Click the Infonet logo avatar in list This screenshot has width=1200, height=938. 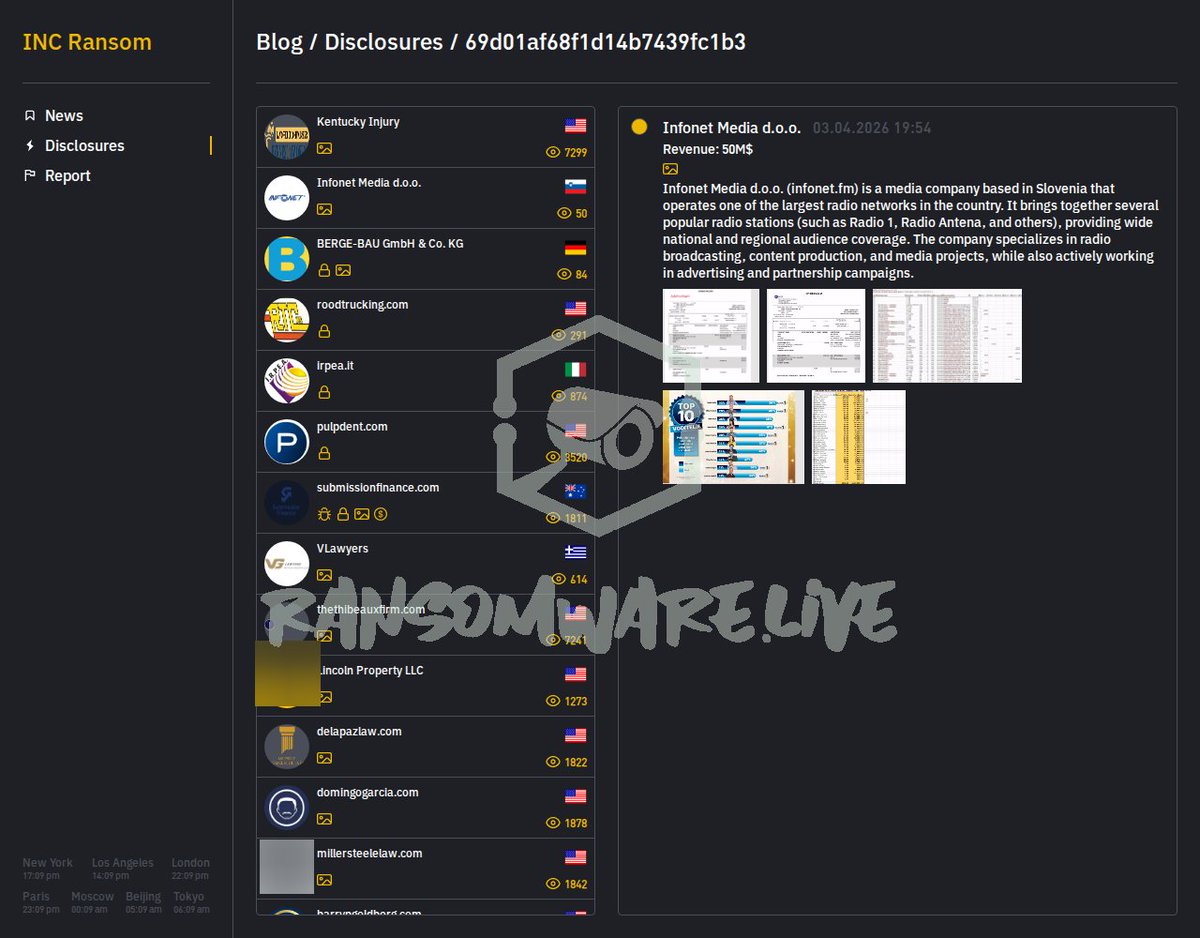[x=287, y=198]
